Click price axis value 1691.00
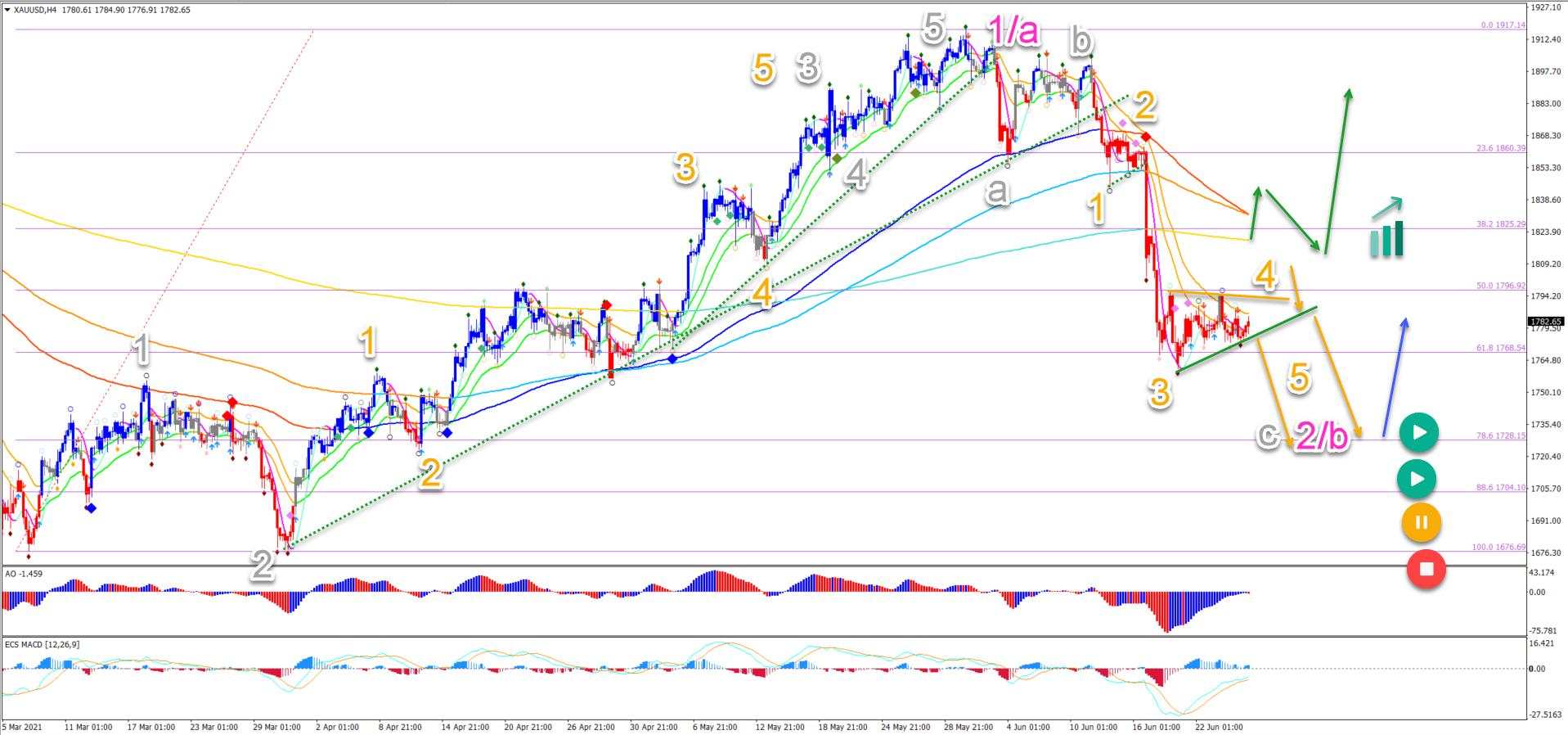The image size is (1568, 735). 1547,521
